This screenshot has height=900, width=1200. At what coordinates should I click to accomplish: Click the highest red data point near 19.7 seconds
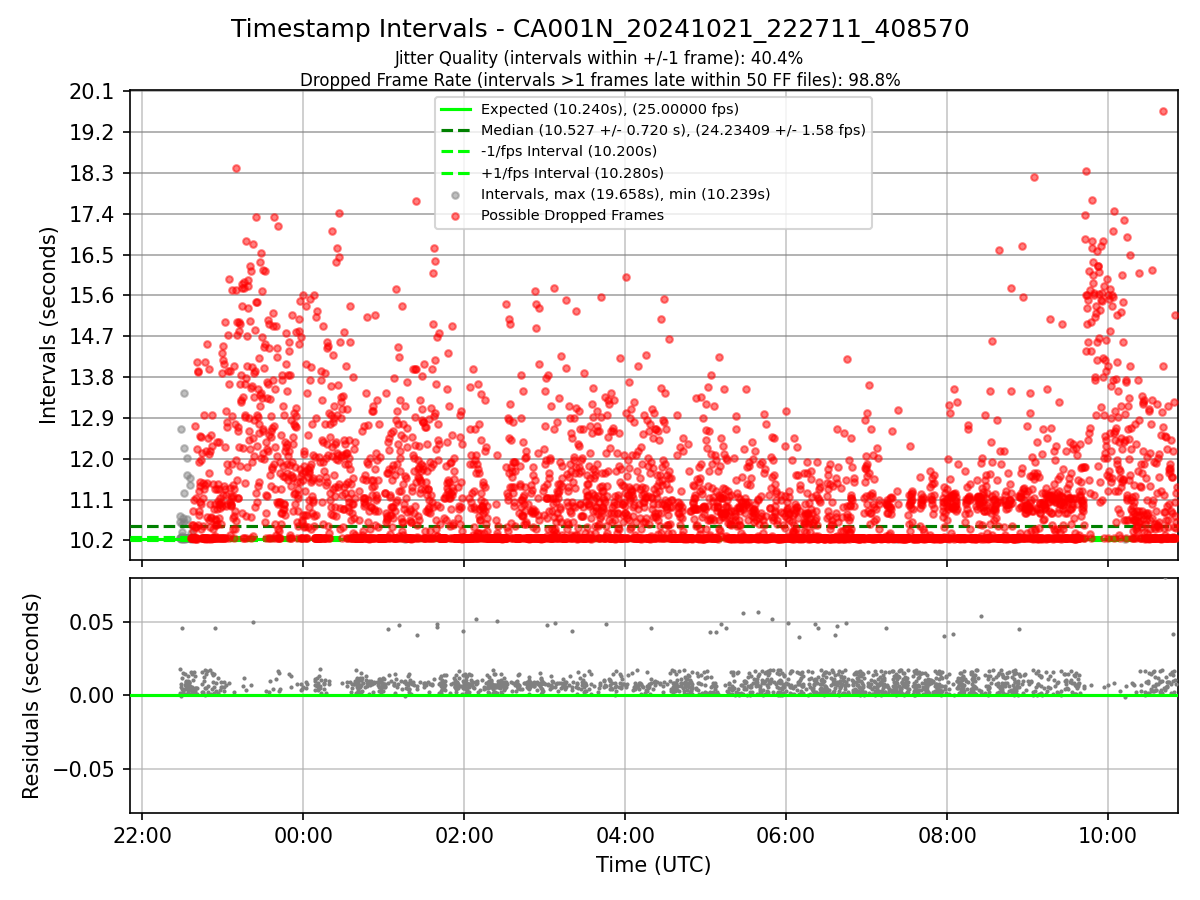pyautogui.click(x=1163, y=111)
